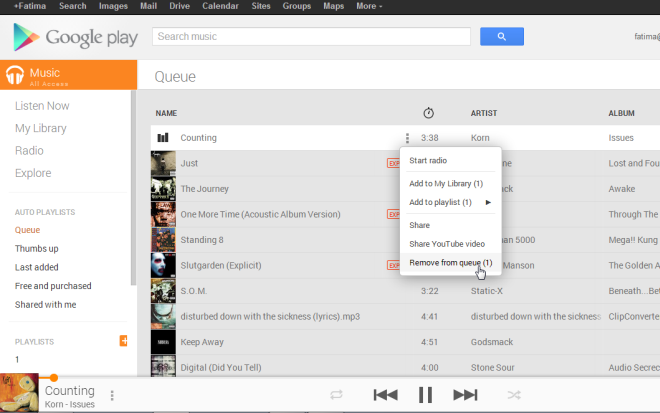Click explicit badge on One More Time row
The width and height of the screenshot is (660, 413).
(x=393, y=214)
